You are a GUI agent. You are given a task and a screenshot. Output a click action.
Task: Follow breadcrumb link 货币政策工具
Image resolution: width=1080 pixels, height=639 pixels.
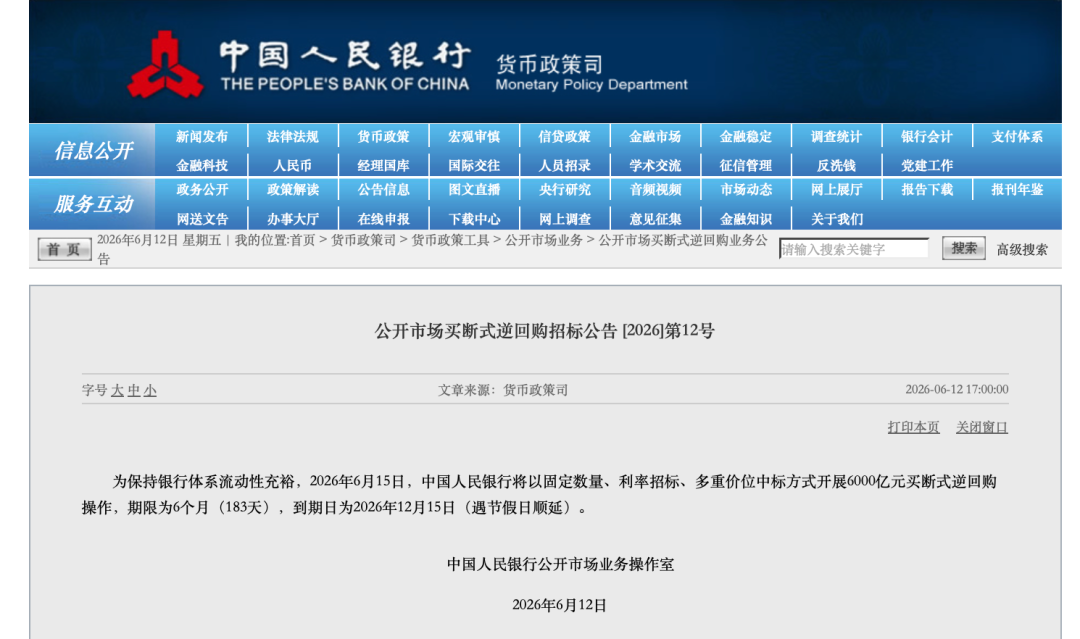(x=450, y=240)
